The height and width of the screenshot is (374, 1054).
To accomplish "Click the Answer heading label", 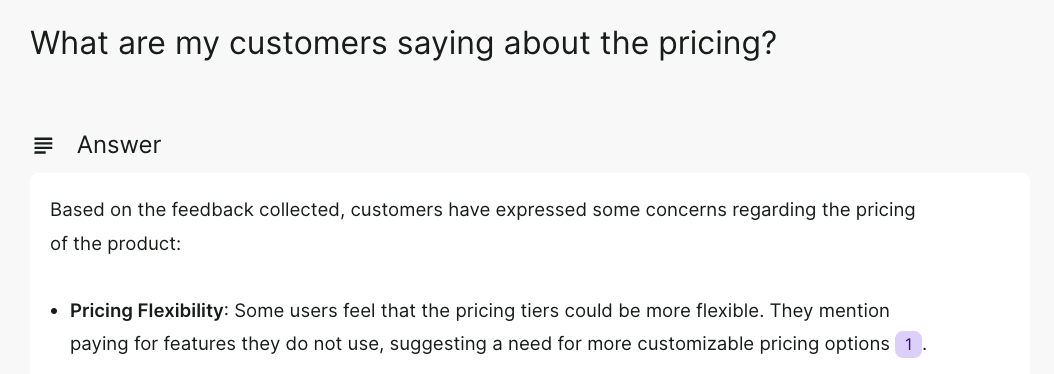I will pyautogui.click(x=119, y=145).
